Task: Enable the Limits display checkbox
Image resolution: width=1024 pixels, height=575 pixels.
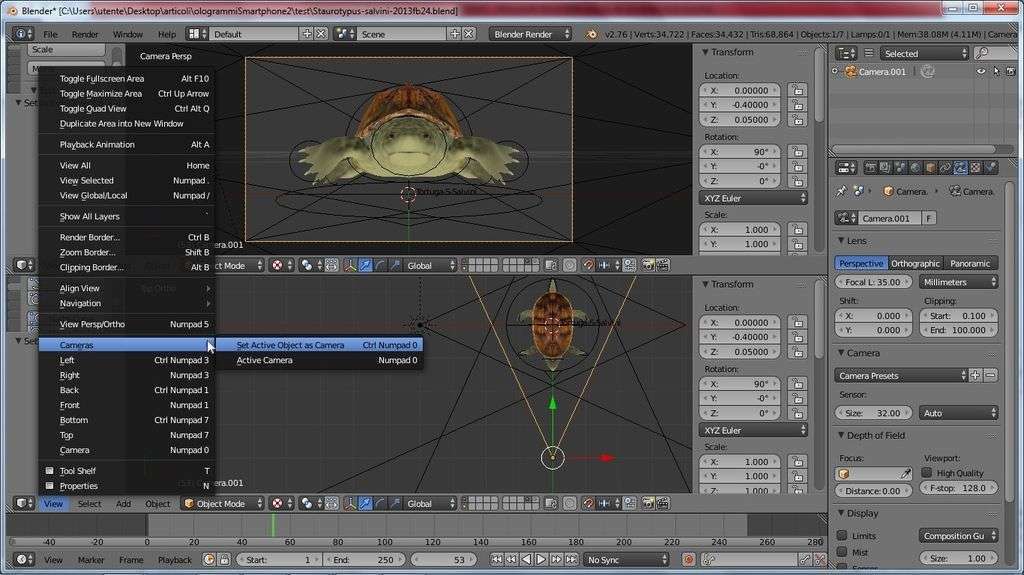Action: pyautogui.click(x=843, y=536)
